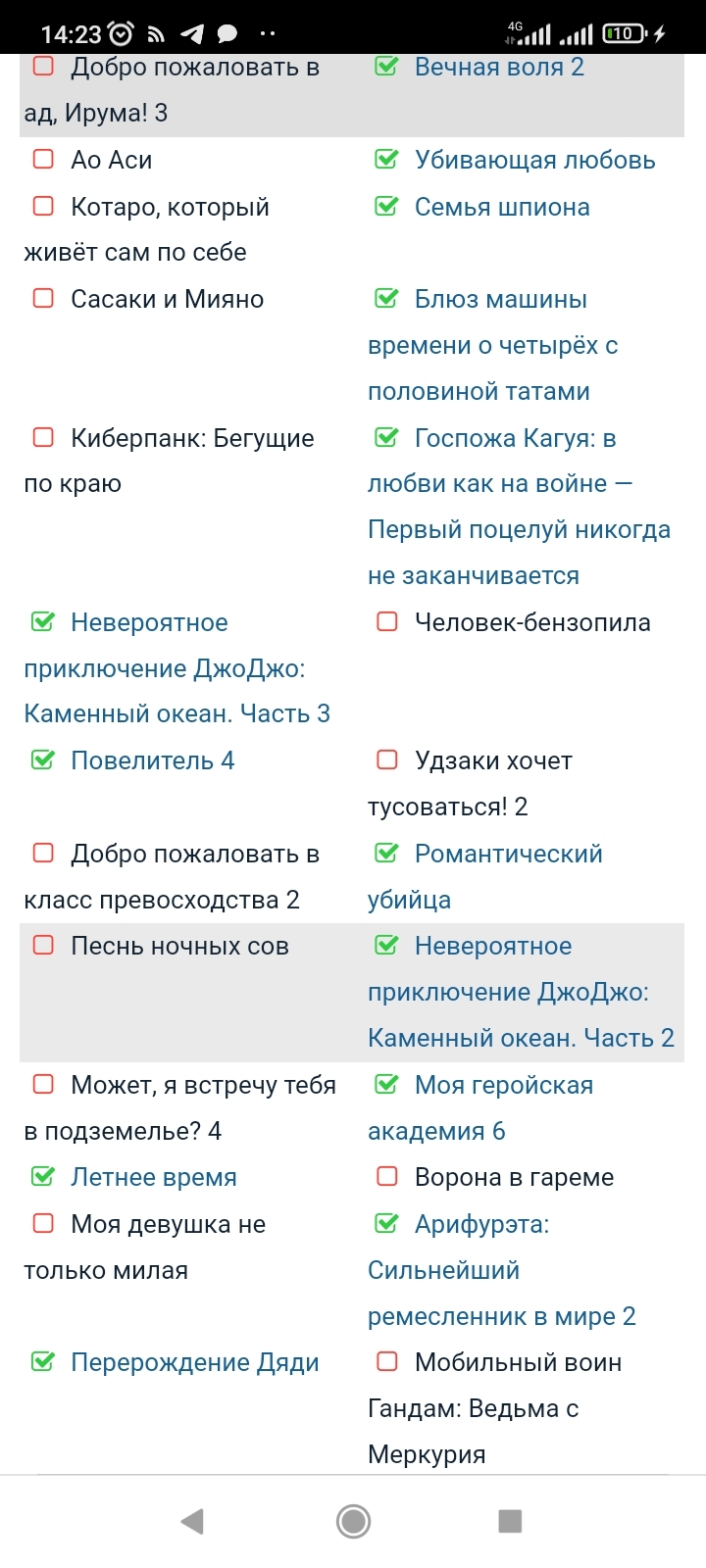Tick the Сасаки и Мияно checkbox
The width and height of the screenshot is (706, 1568).
43,299
